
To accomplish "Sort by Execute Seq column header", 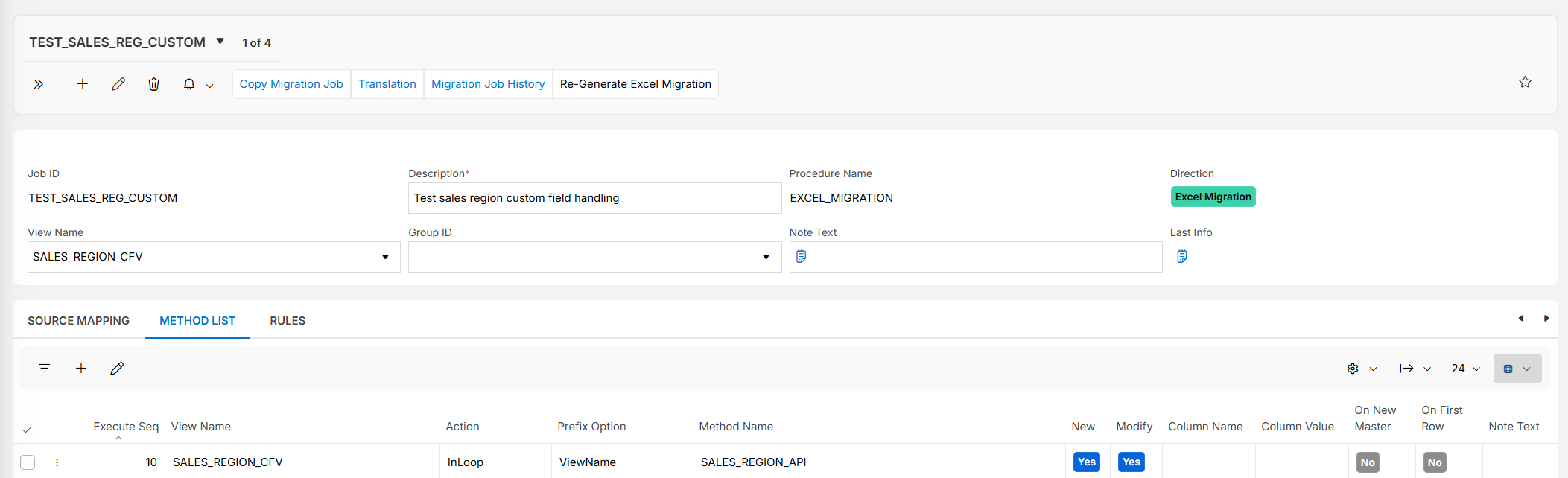I will click(x=126, y=427).
